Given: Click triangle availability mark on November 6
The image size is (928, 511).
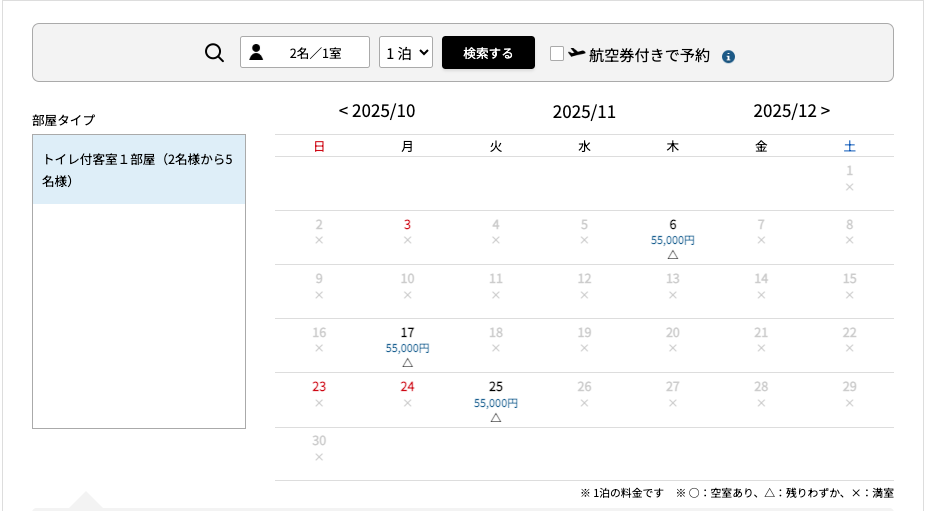Looking at the screenshot, I should point(673,255).
